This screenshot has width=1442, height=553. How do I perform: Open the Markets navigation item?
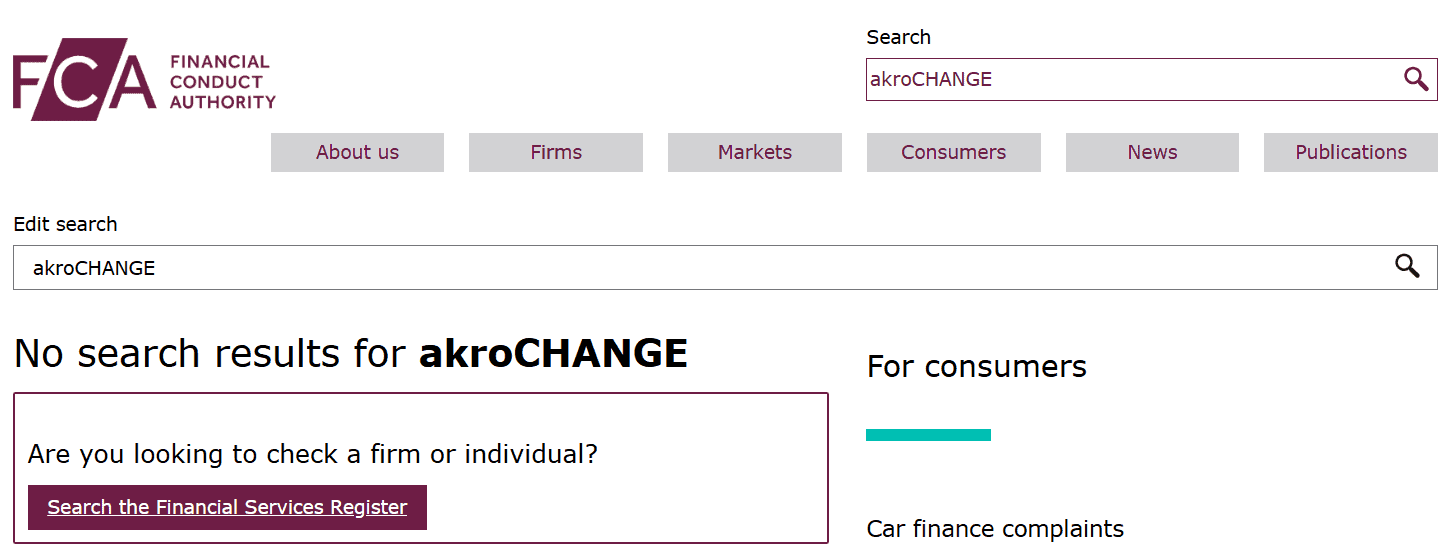point(754,152)
